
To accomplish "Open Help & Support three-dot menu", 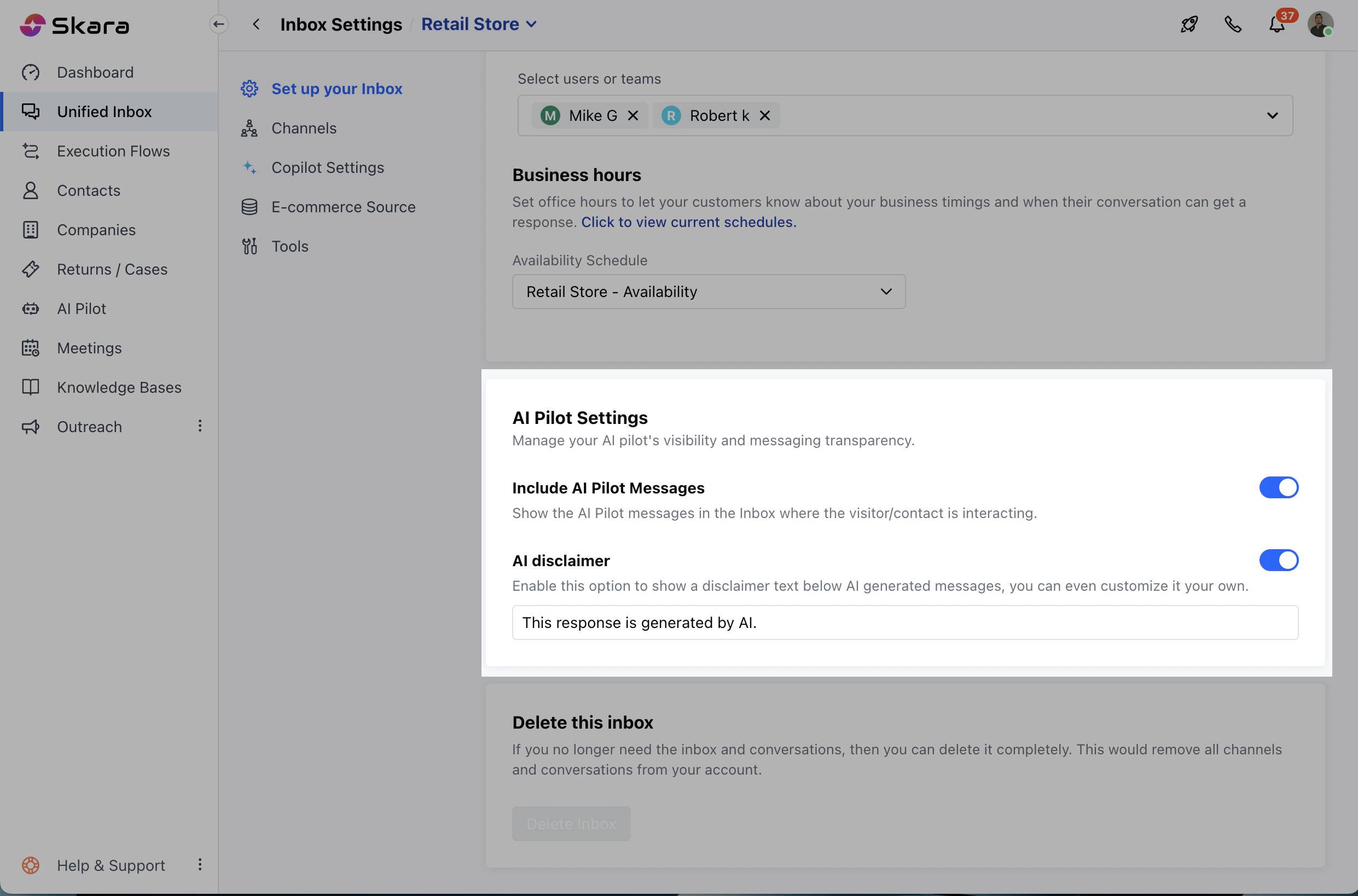I will (200, 865).
